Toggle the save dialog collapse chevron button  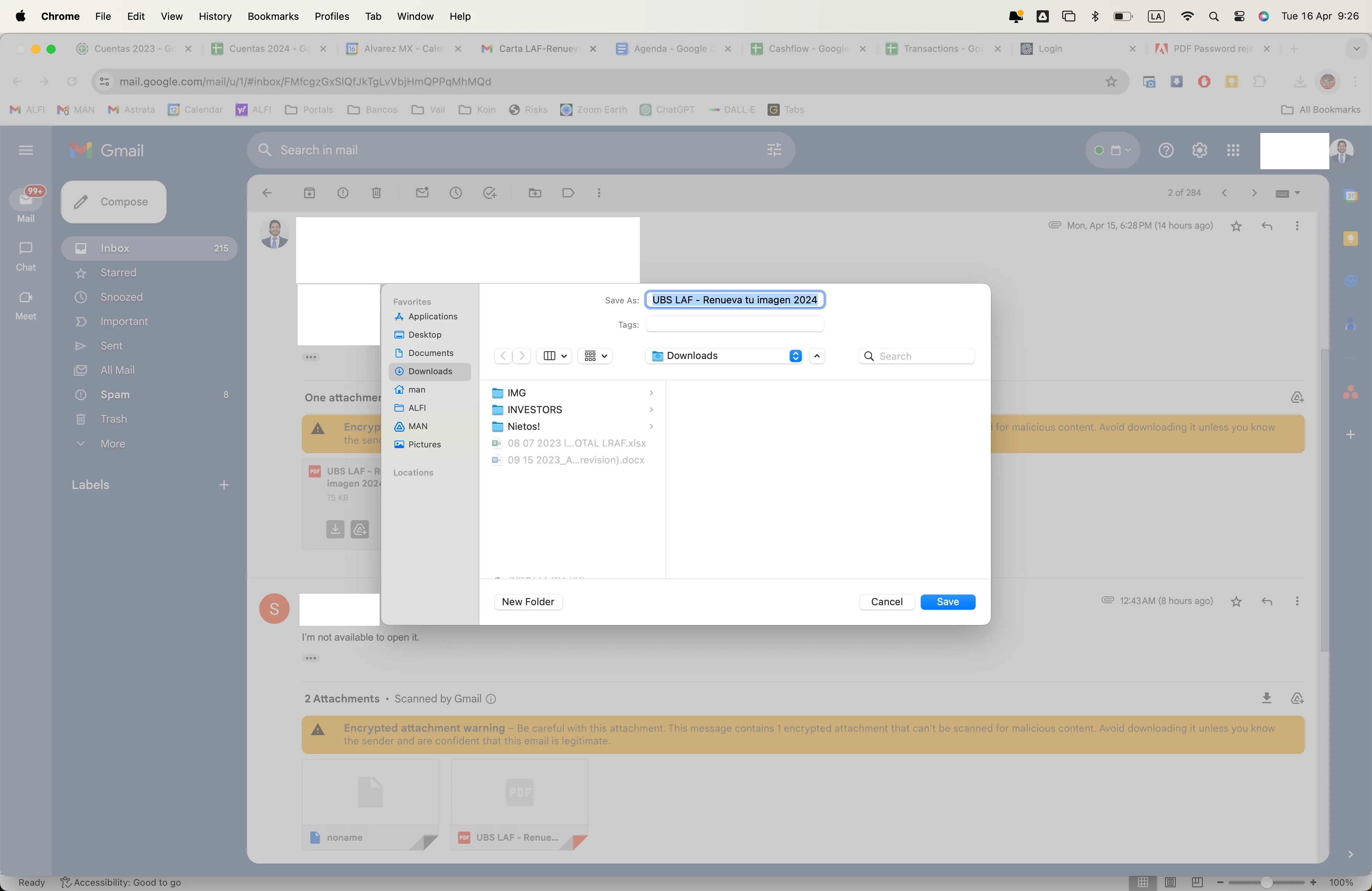click(x=817, y=356)
